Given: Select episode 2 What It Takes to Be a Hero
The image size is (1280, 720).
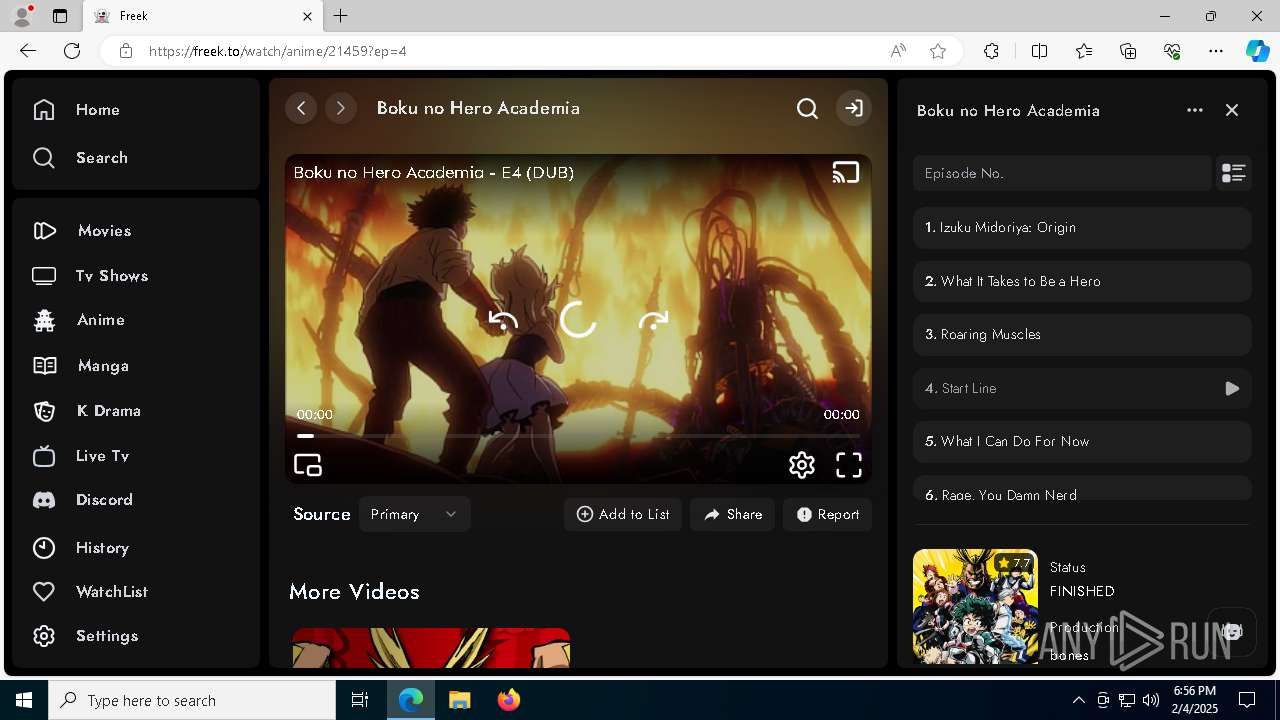Looking at the screenshot, I should click(1082, 282).
